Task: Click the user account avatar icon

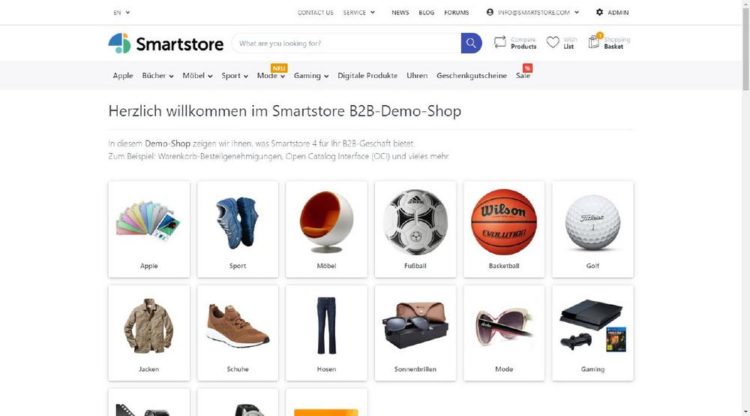Action: coord(490,12)
